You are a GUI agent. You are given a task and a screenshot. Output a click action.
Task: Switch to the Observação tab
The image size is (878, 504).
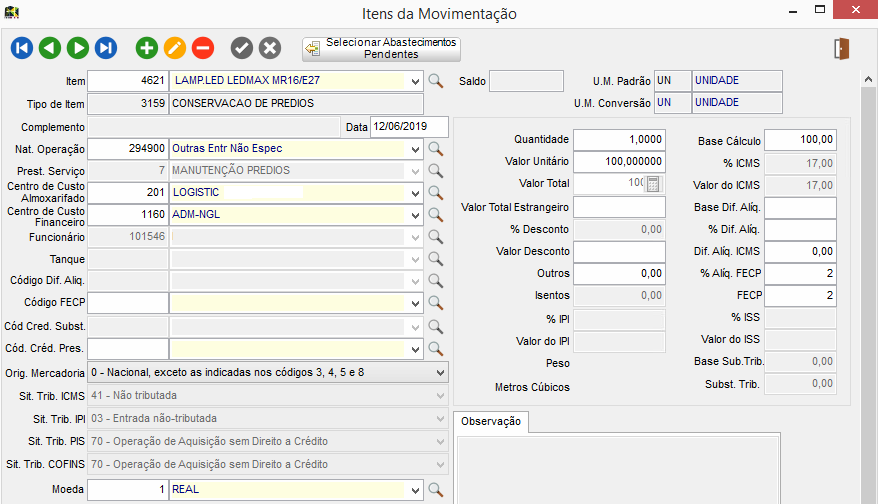click(491, 422)
